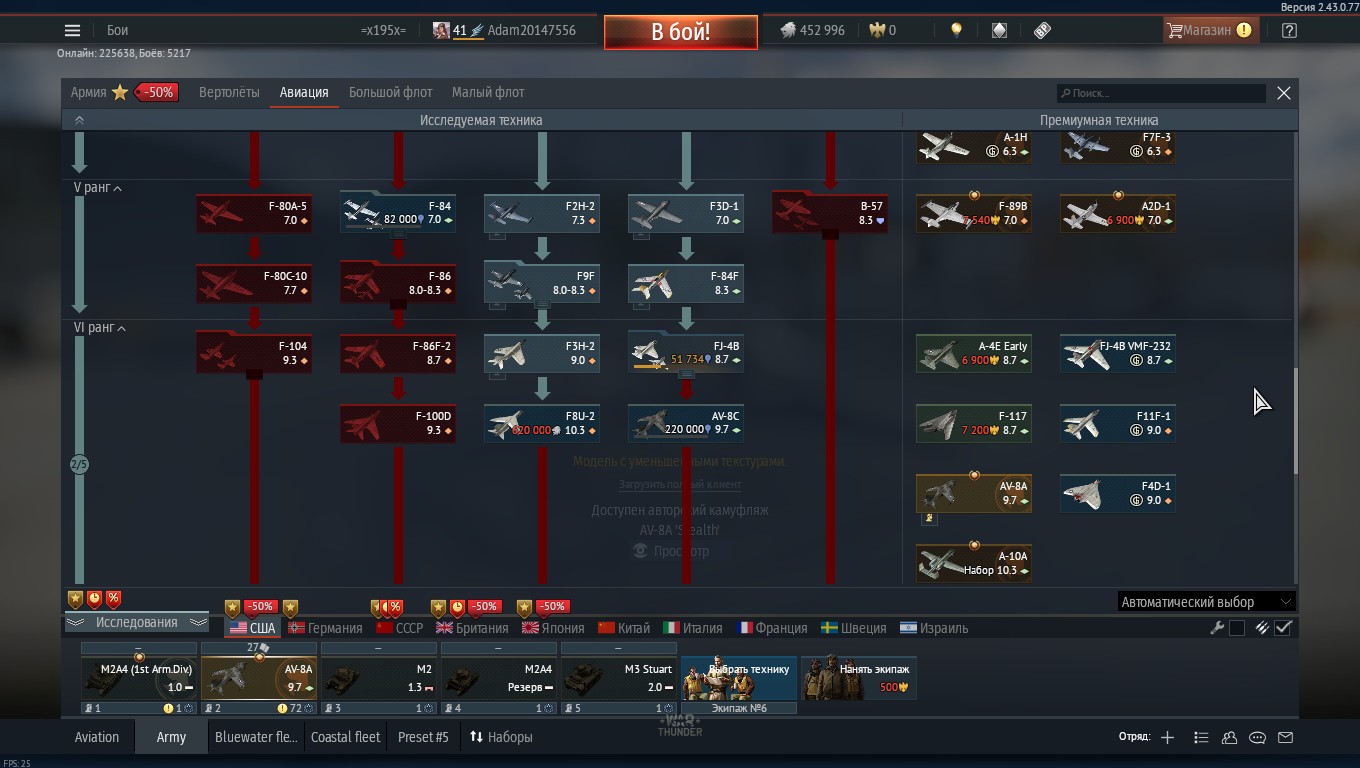Switch to the Армия tab
The height and width of the screenshot is (768, 1360).
point(88,92)
